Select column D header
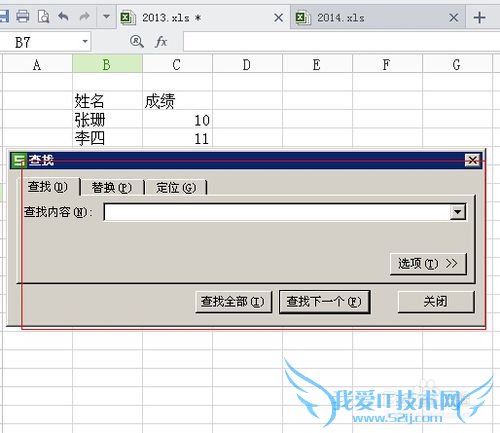The image size is (500, 433). [x=247, y=64]
